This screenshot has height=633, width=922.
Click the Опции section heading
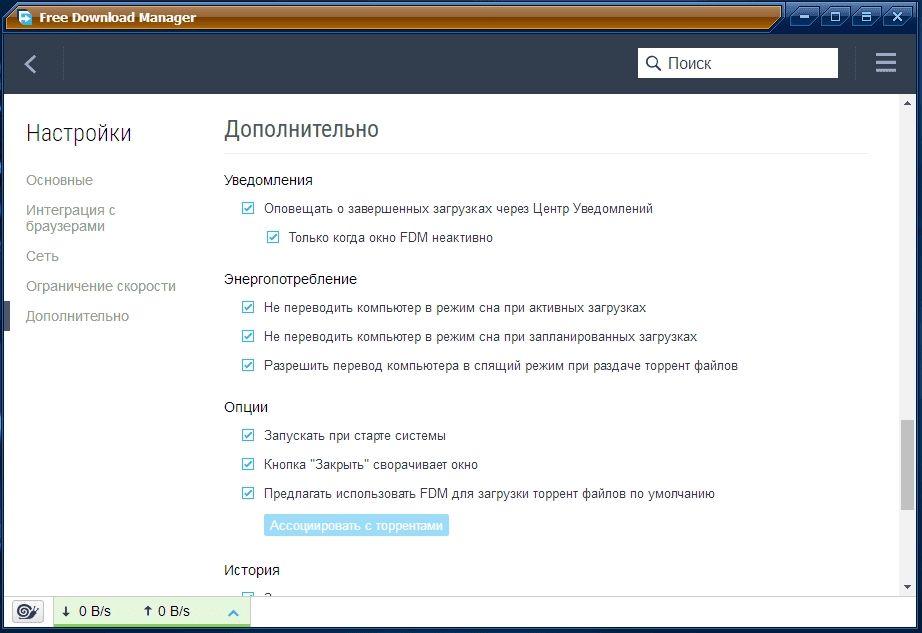[x=246, y=407]
